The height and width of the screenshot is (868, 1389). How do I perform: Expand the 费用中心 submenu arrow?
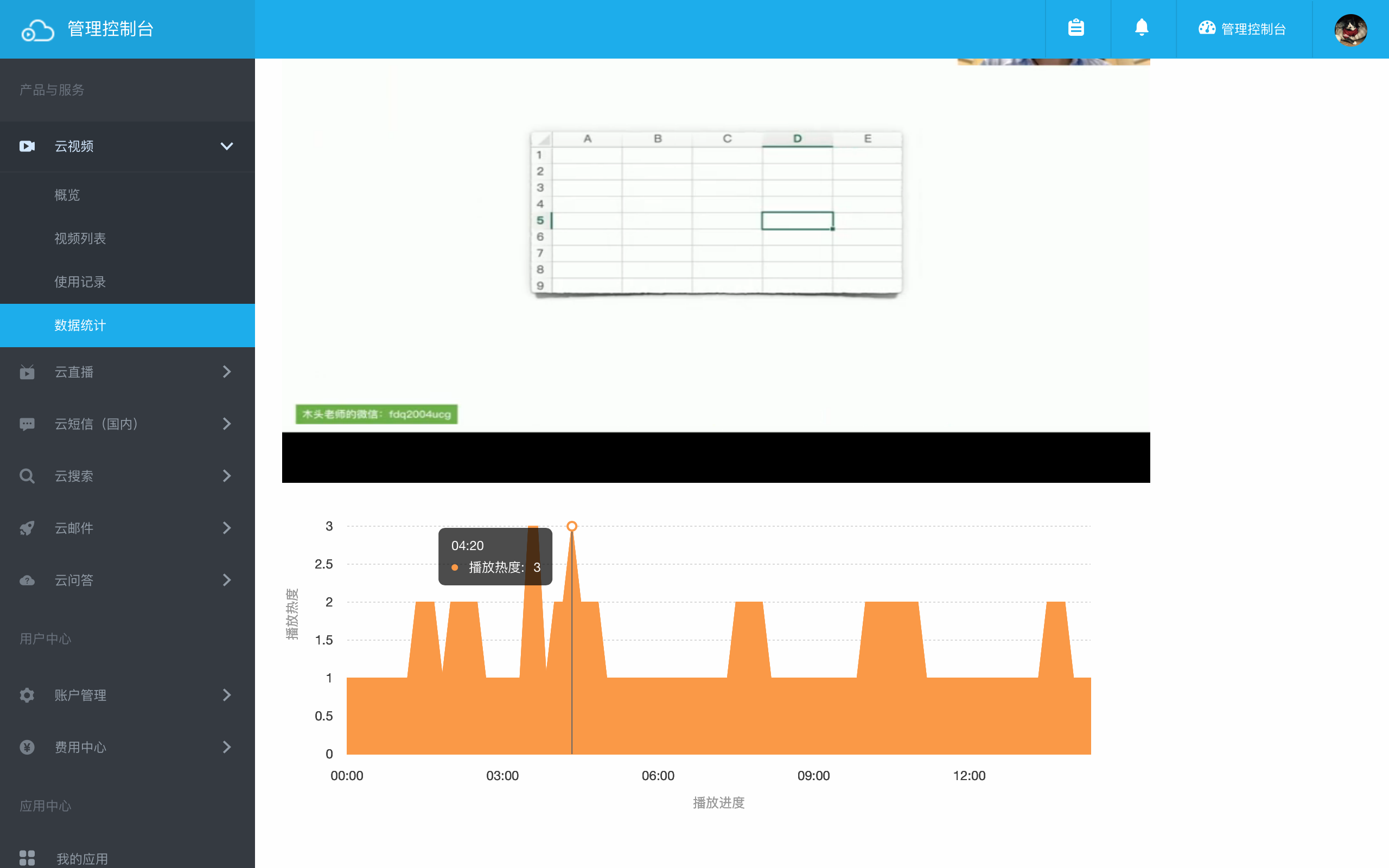[x=227, y=748]
